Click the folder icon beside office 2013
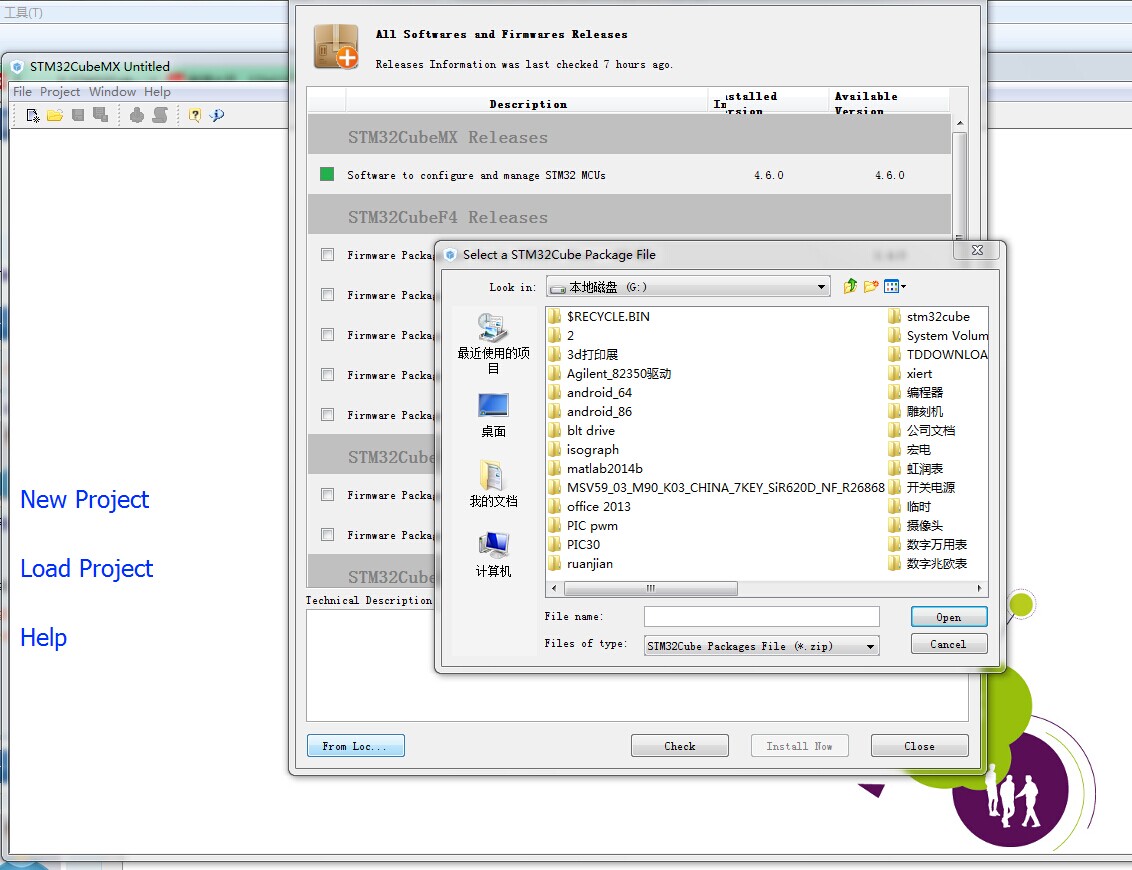The width and height of the screenshot is (1132, 870). (x=554, y=506)
